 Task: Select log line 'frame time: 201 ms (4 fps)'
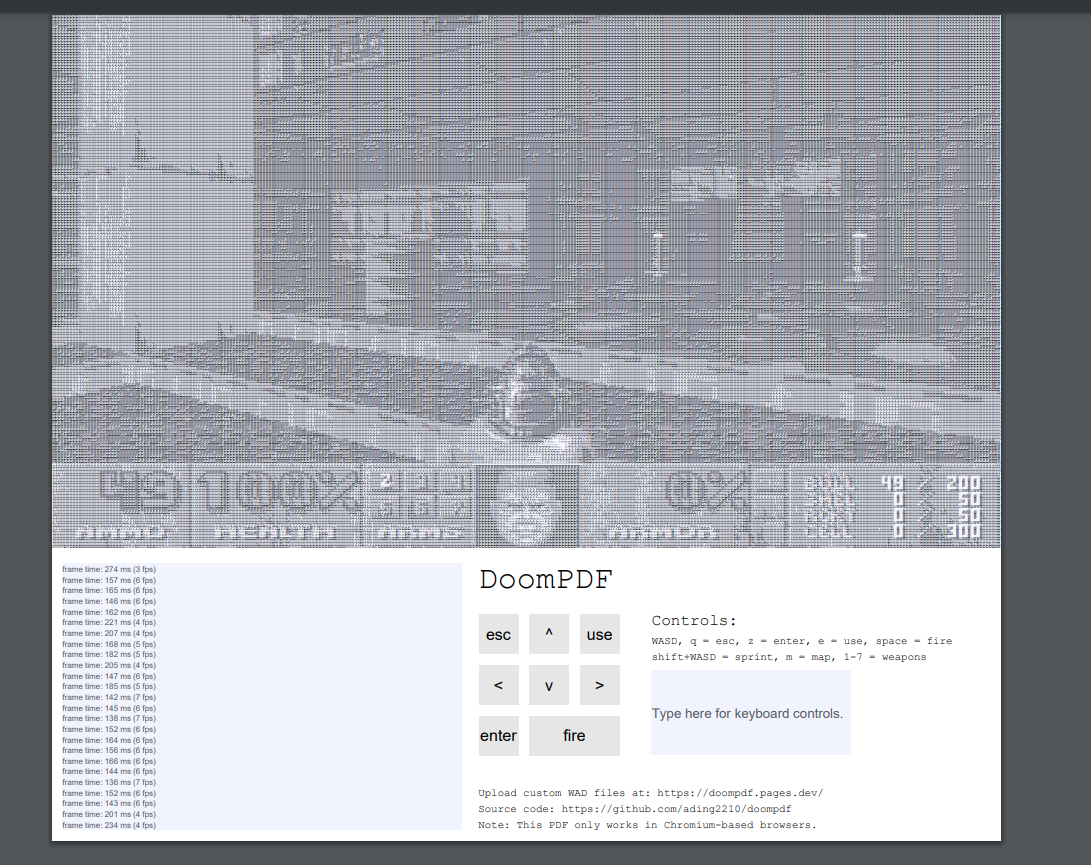tap(109, 814)
